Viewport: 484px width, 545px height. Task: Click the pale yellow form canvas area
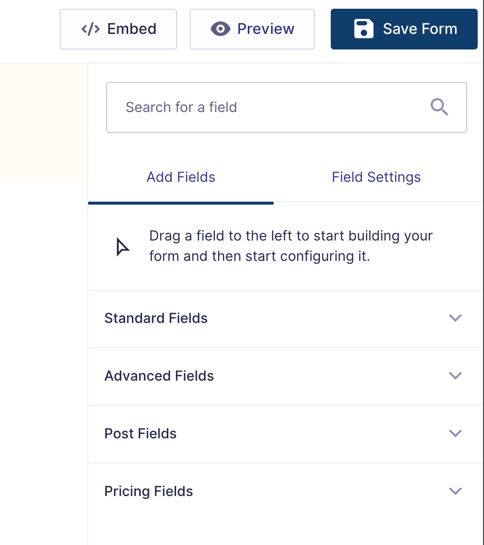[x=43, y=123]
